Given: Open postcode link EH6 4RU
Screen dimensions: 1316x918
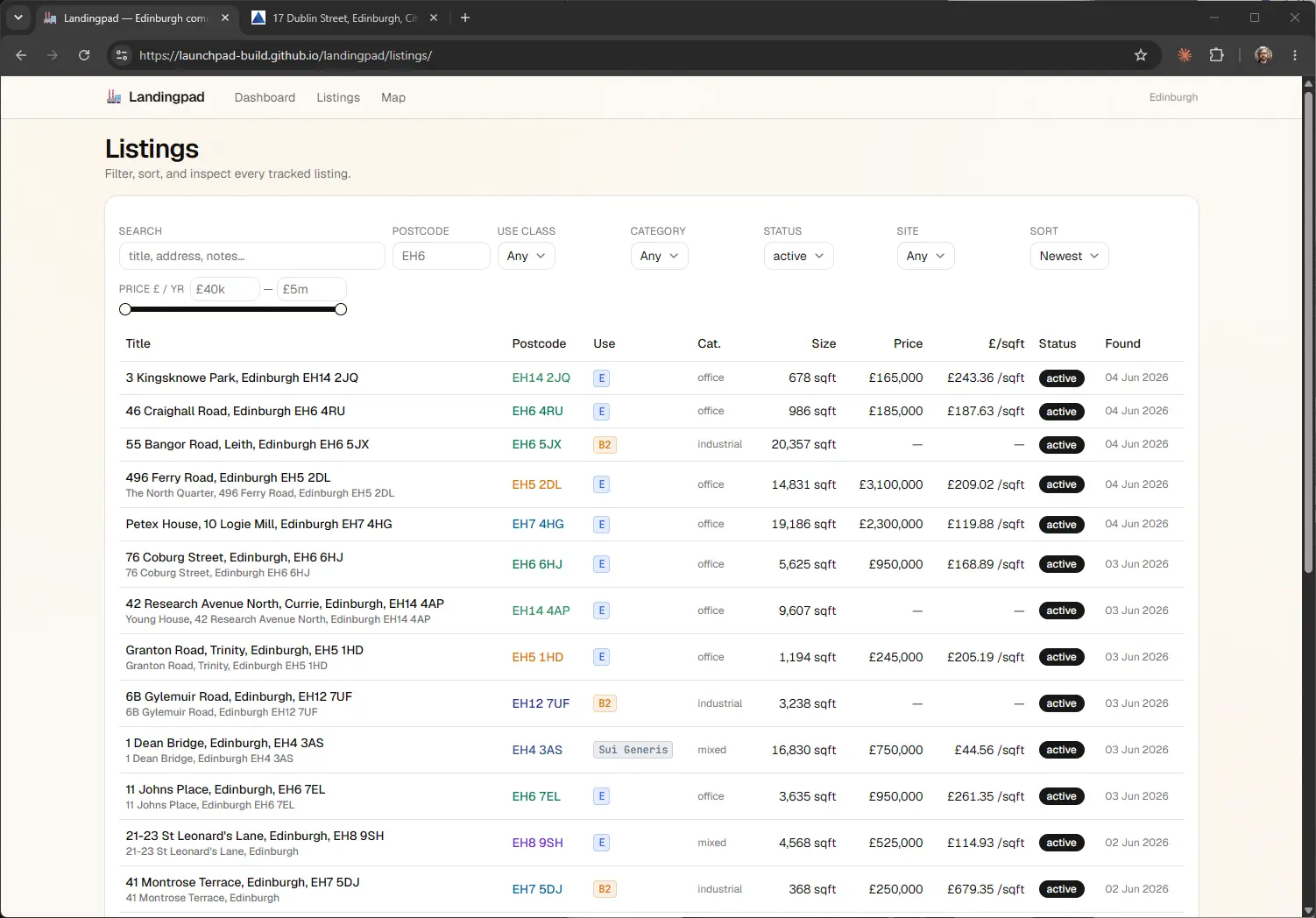Looking at the screenshot, I should click(537, 411).
